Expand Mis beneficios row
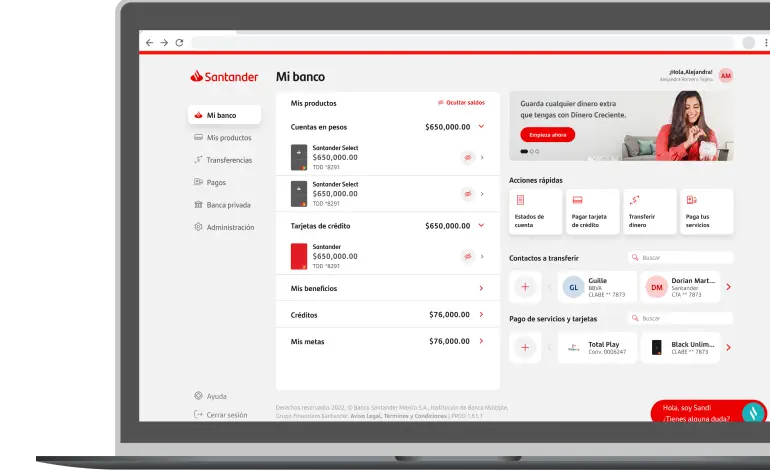 coord(387,288)
